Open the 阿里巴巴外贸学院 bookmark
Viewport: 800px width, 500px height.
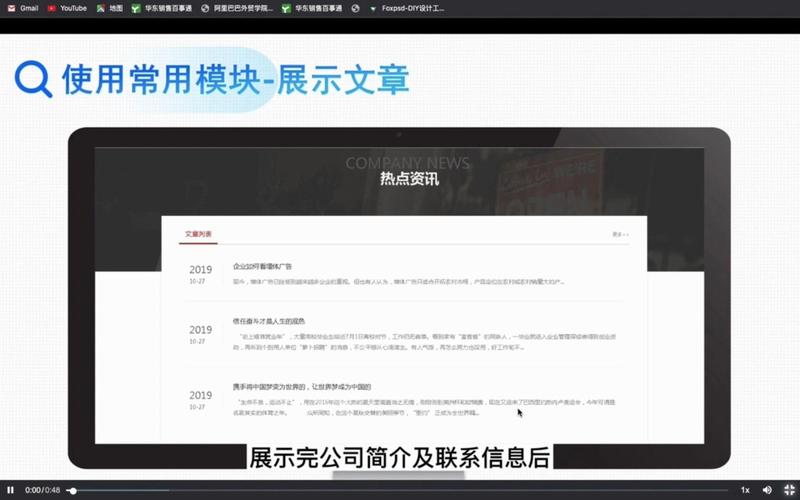point(237,8)
